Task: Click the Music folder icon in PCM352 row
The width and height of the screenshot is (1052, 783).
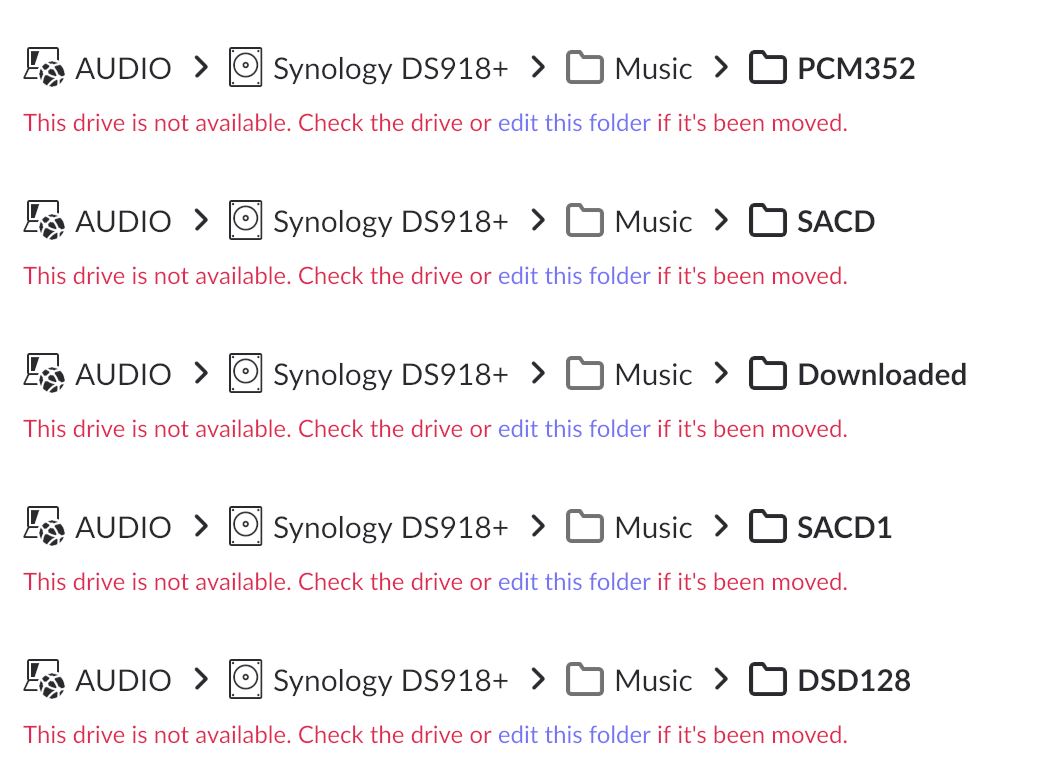Action: pyautogui.click(x=585, y=68)
